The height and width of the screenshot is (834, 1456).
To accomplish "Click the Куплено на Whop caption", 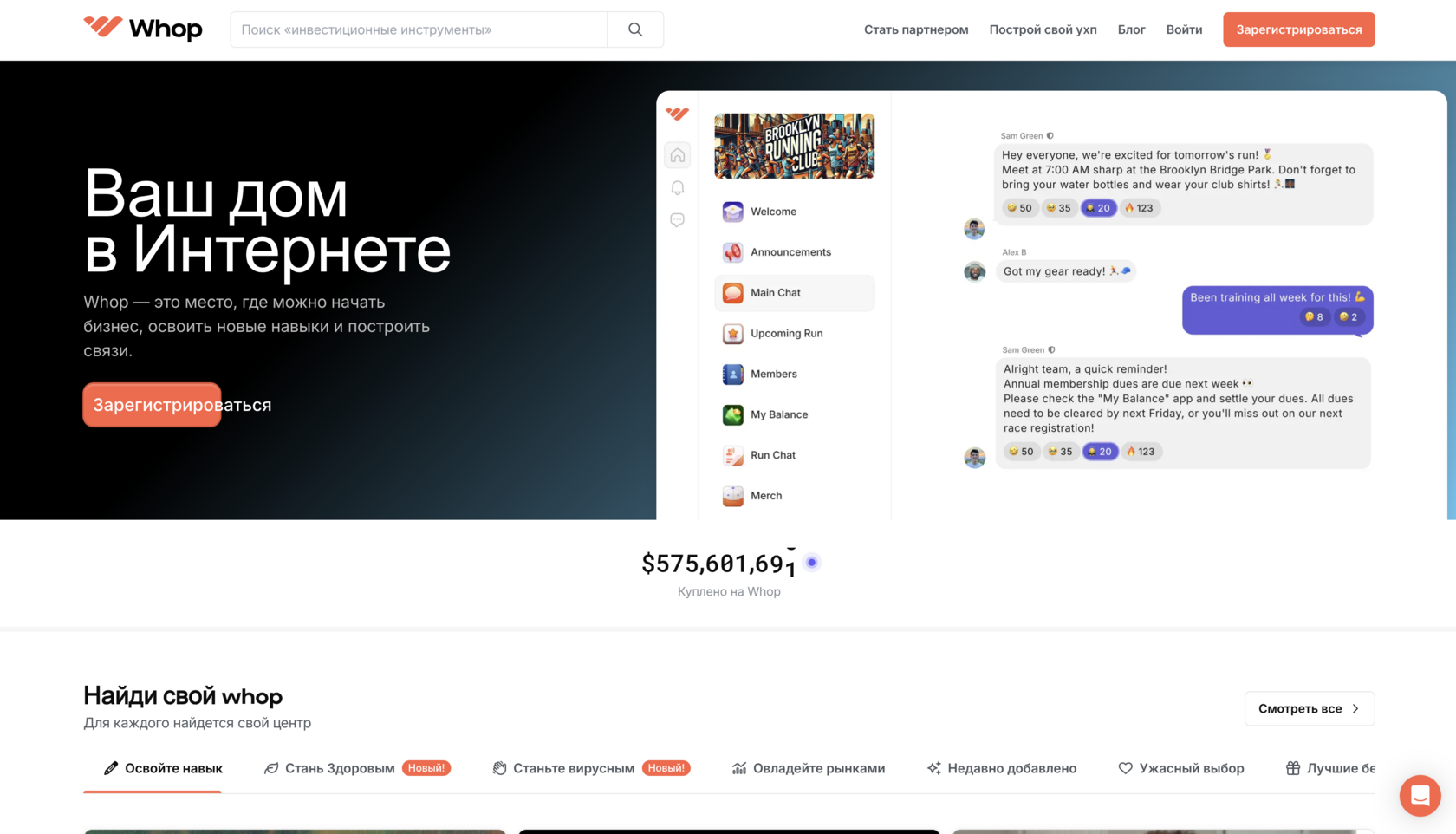I will point(729,591).
